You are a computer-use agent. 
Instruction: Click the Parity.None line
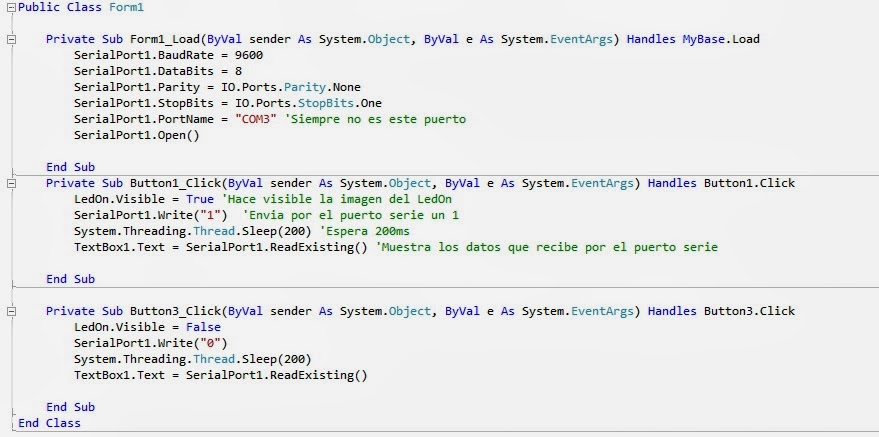click(217, 87)
